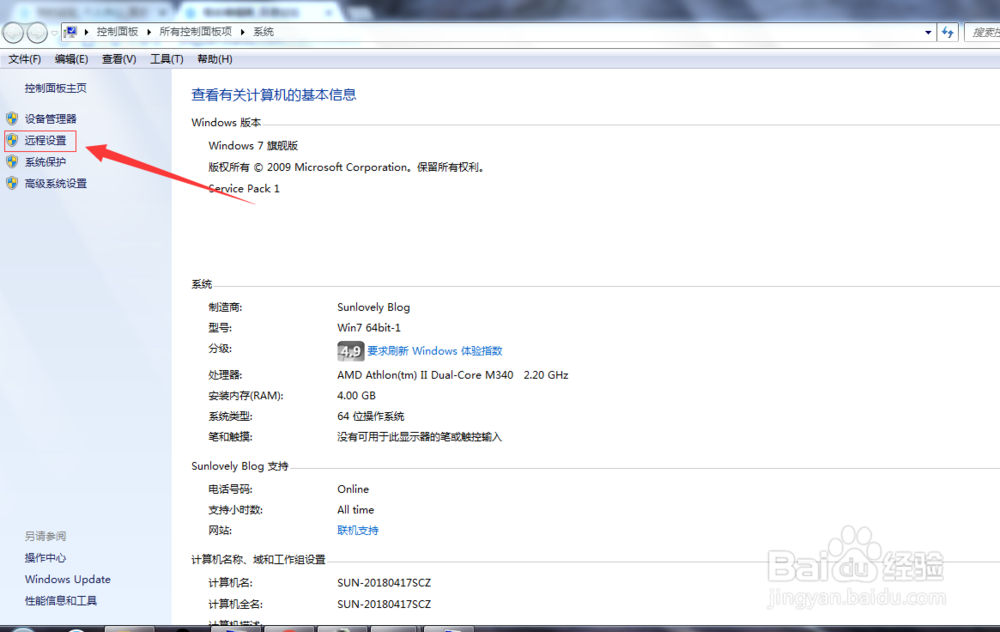Open the 文件(F) menu

tap(25, 58)
